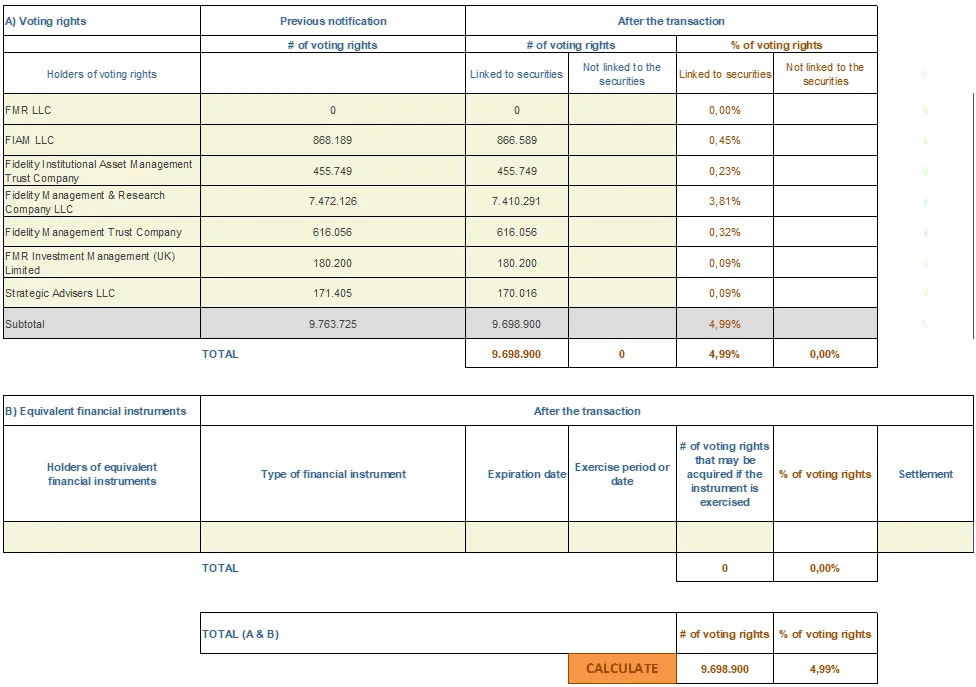Click Strategic Advisers LLC percentage 0,09%

pos(725,292)
